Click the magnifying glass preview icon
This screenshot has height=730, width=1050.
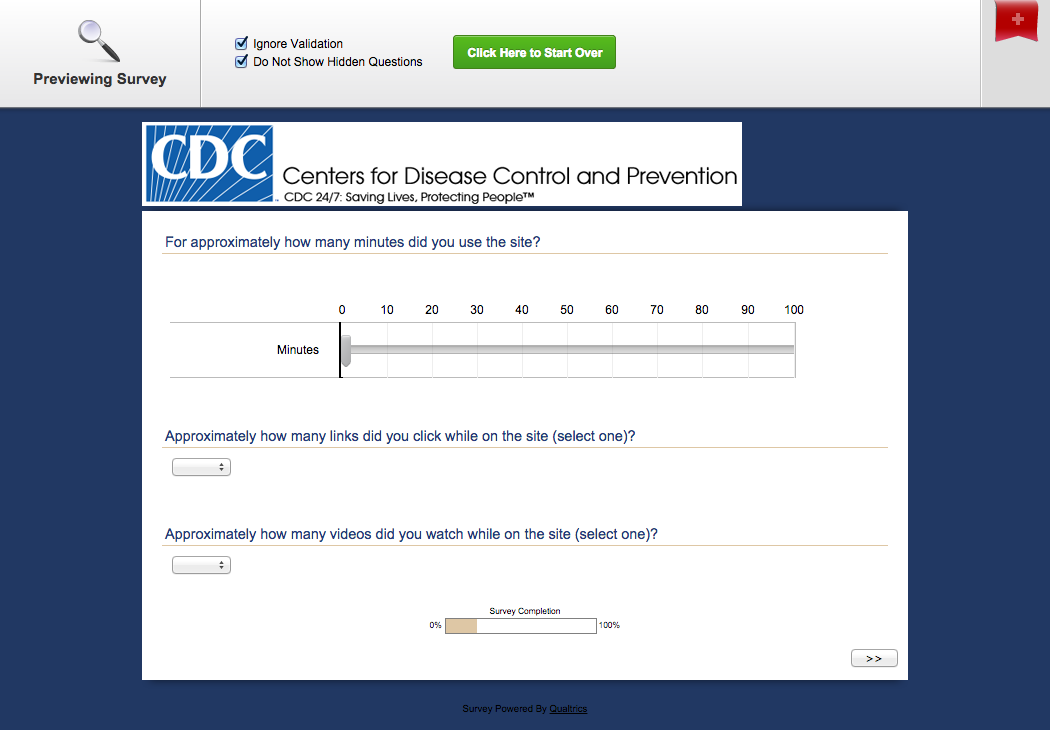pos(99,40)
